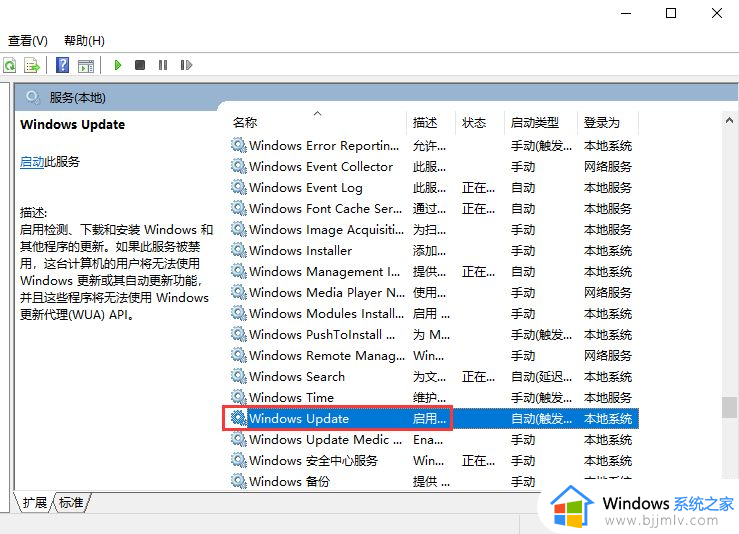Click the Refresh toolbar icon
This screenshot has height=534, width=739.
pos(10,65)
